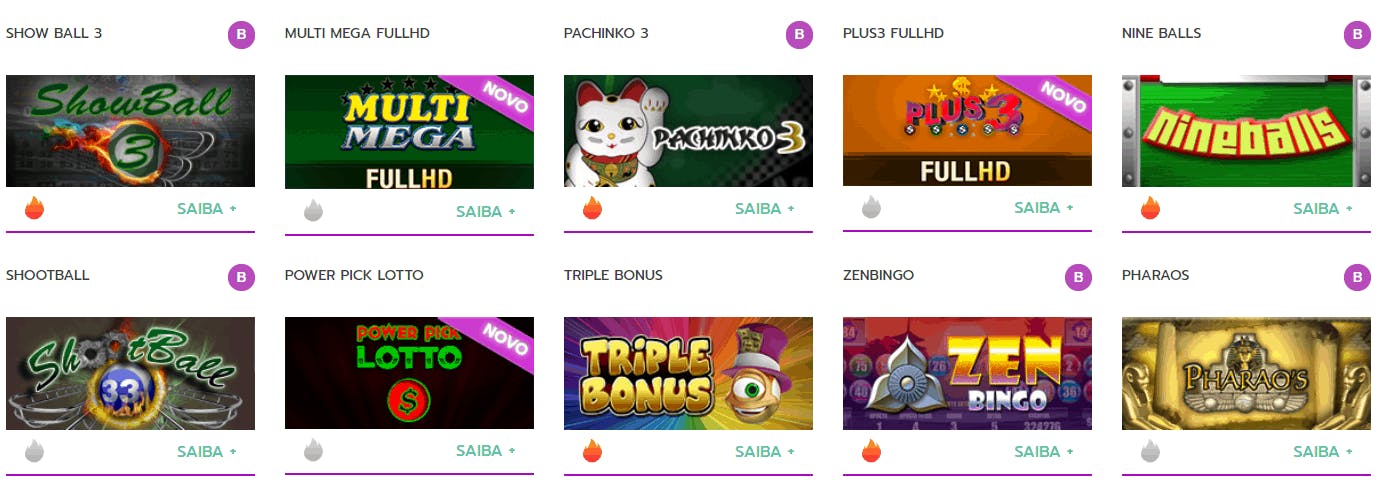Open the Pharaos game thumbnail

[x=1246, y=374]
